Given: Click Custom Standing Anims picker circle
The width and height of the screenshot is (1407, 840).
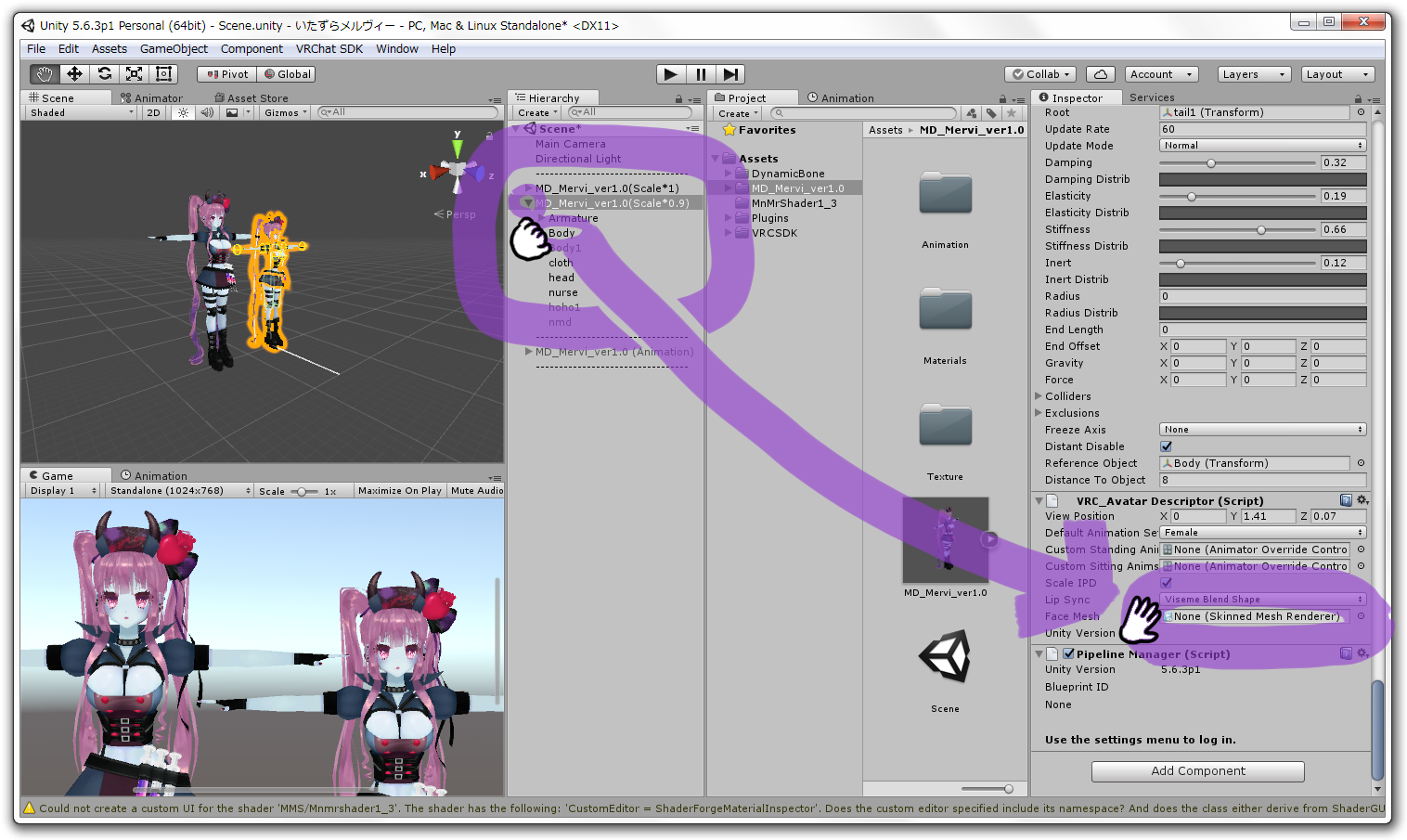Looking at the screenshot, I should [x=1361, y=549].
